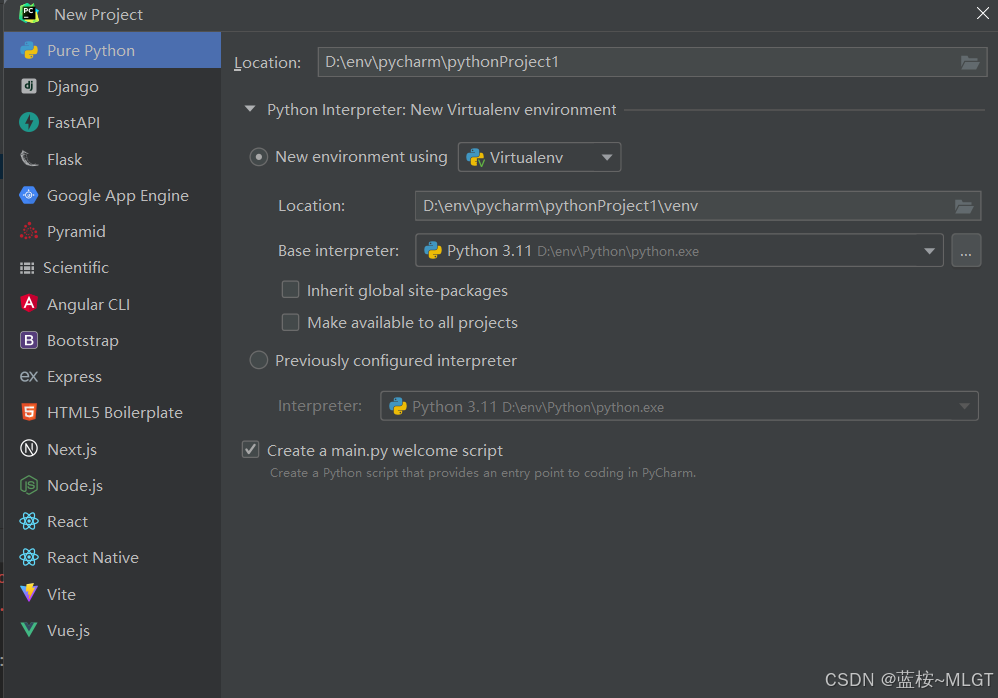998x698 pixels.
Task: Pick the Scientific project type
Action: click(112, 268)
